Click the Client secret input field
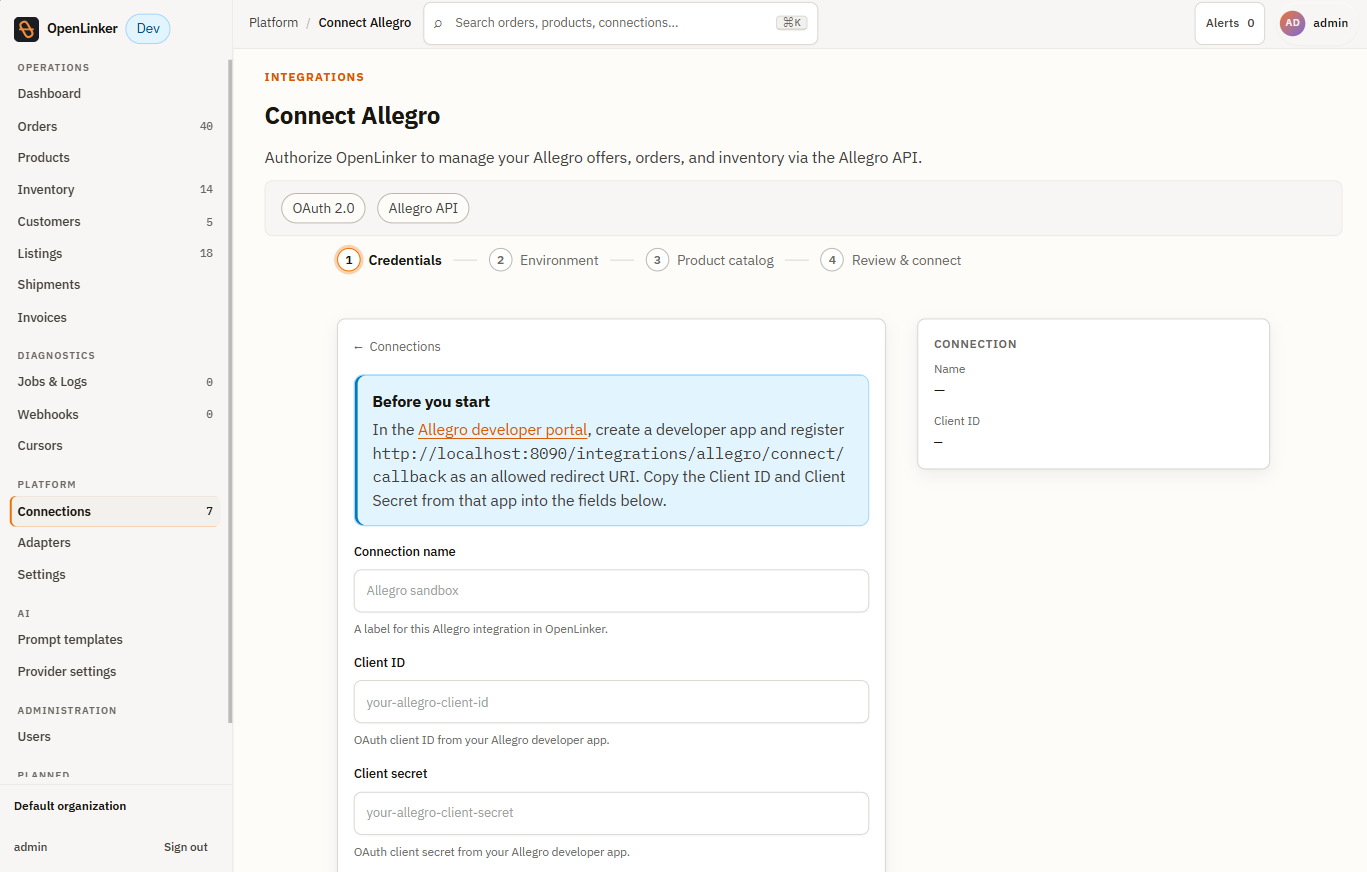This screenshot has width=1367, height=872. 611,813
